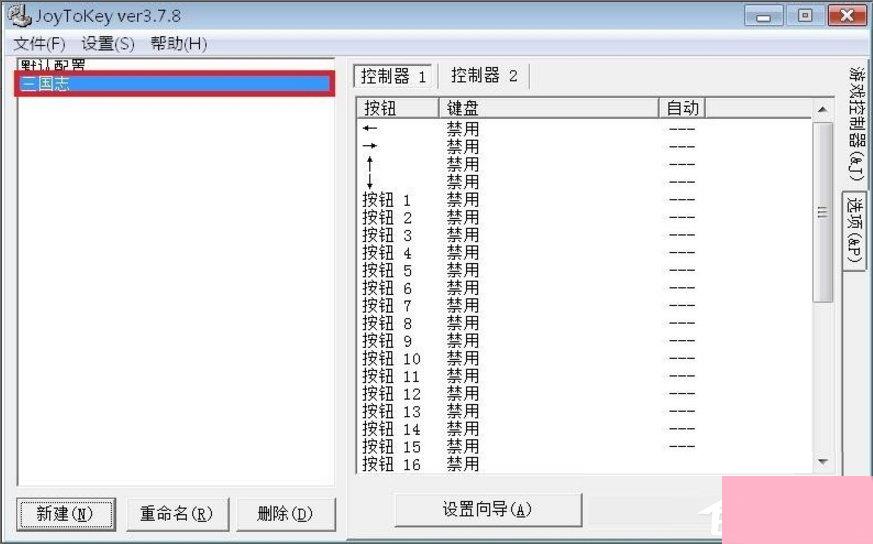The width and height of the screenshot is (873, 544).
Task: Click the 按钮 column header
Action: pos(398,107)
